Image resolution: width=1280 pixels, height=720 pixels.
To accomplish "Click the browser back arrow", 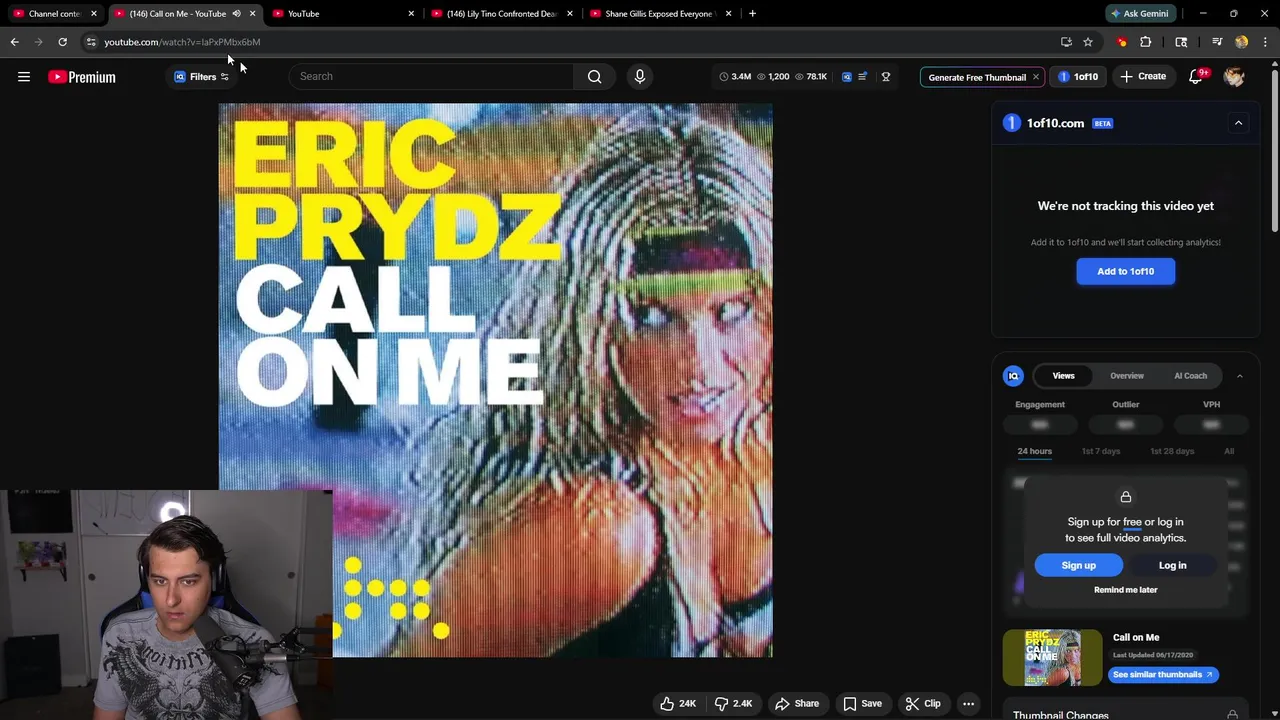I will 14,42.
